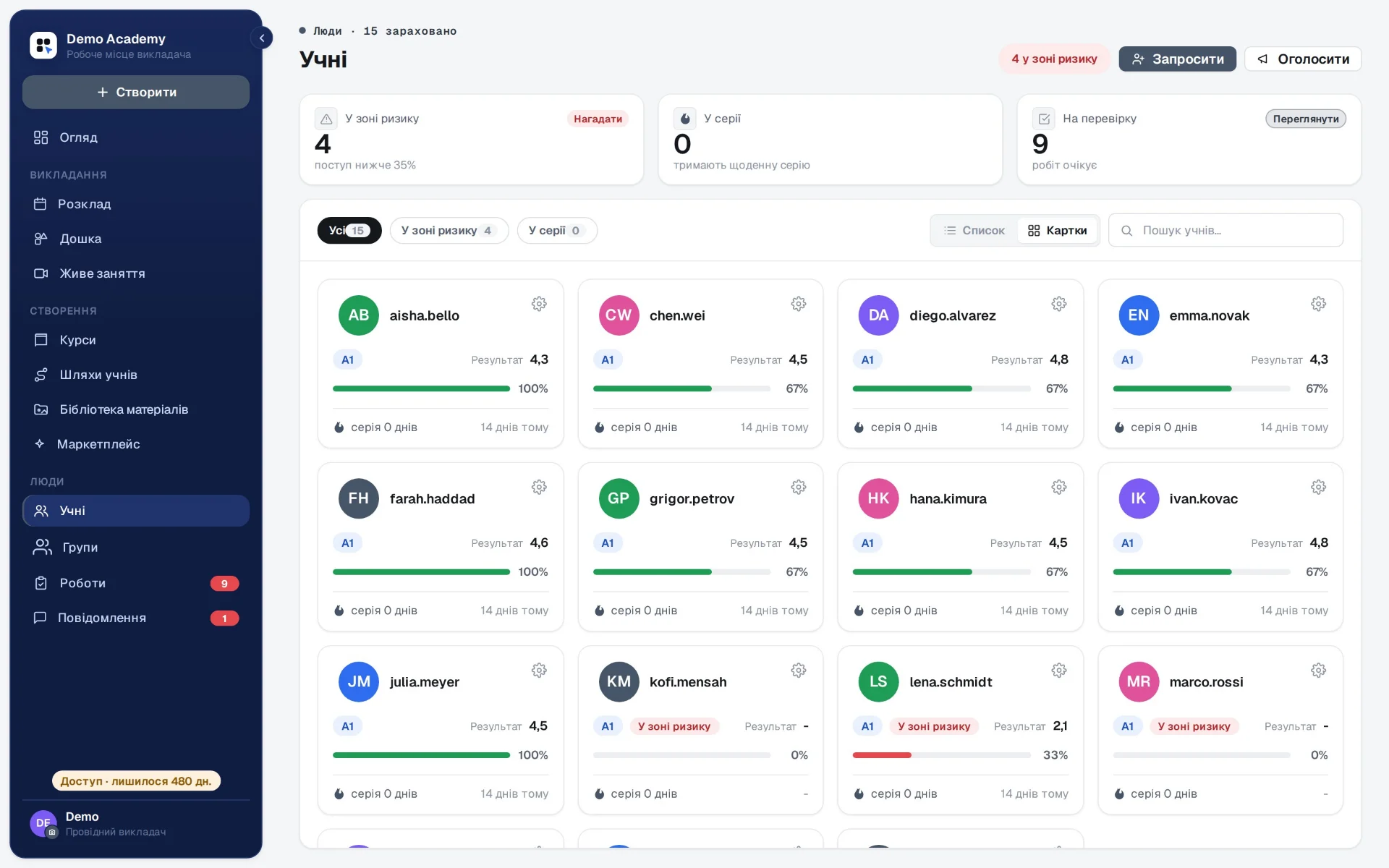Click the Оголосити button
The width and height of the screenshot is (1389, 868).
(x=1303, y=59)
